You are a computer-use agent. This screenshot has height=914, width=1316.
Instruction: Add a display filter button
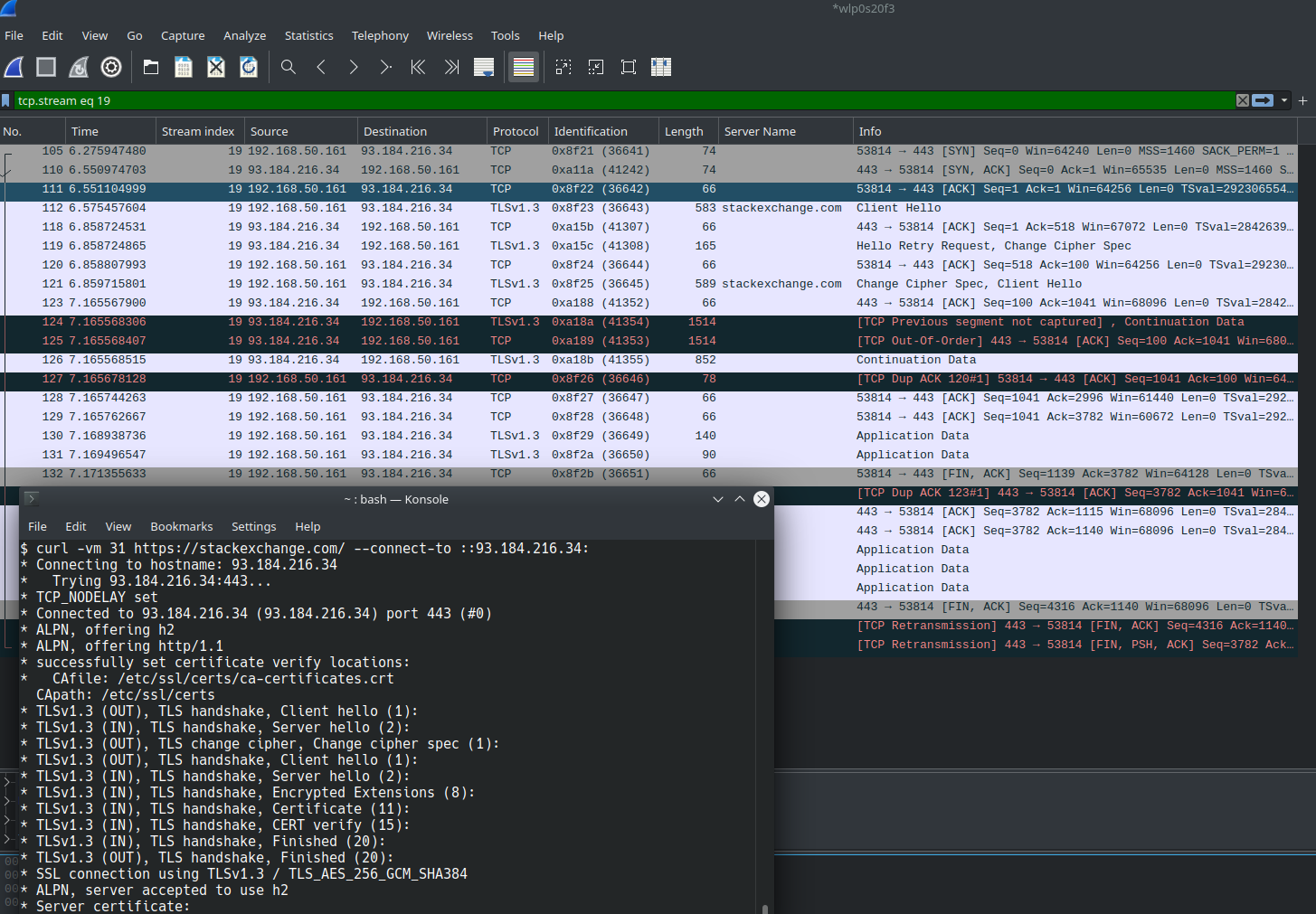(x=1303, y=100)
